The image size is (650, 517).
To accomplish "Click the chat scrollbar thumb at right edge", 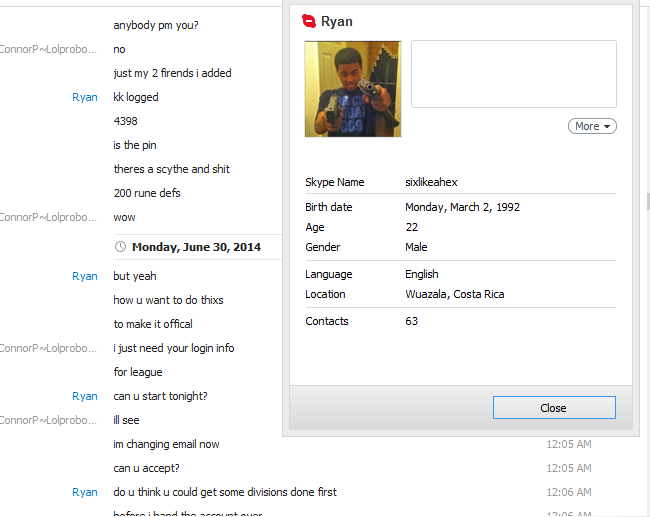I will [648, 201].
